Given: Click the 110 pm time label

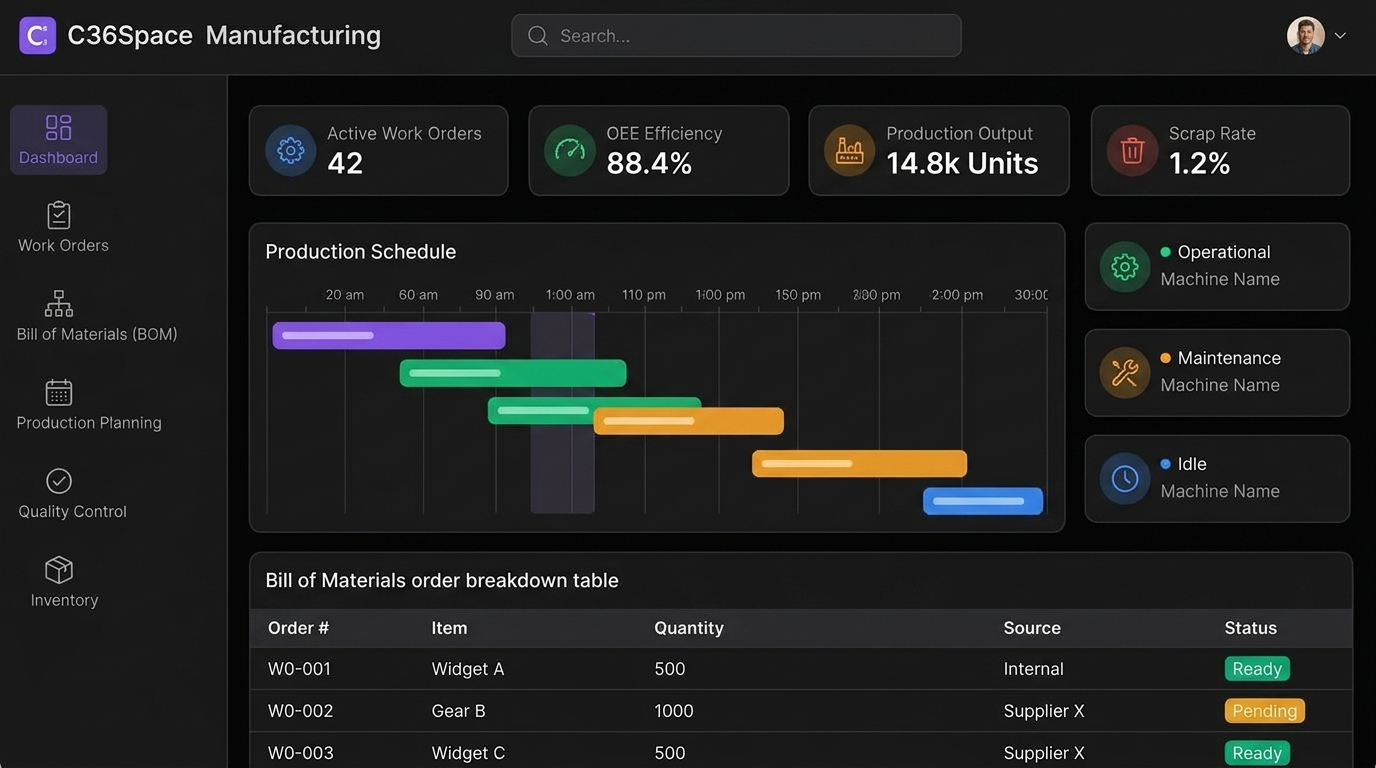Looking at the screenshot, I should click(x=644, y=295).
